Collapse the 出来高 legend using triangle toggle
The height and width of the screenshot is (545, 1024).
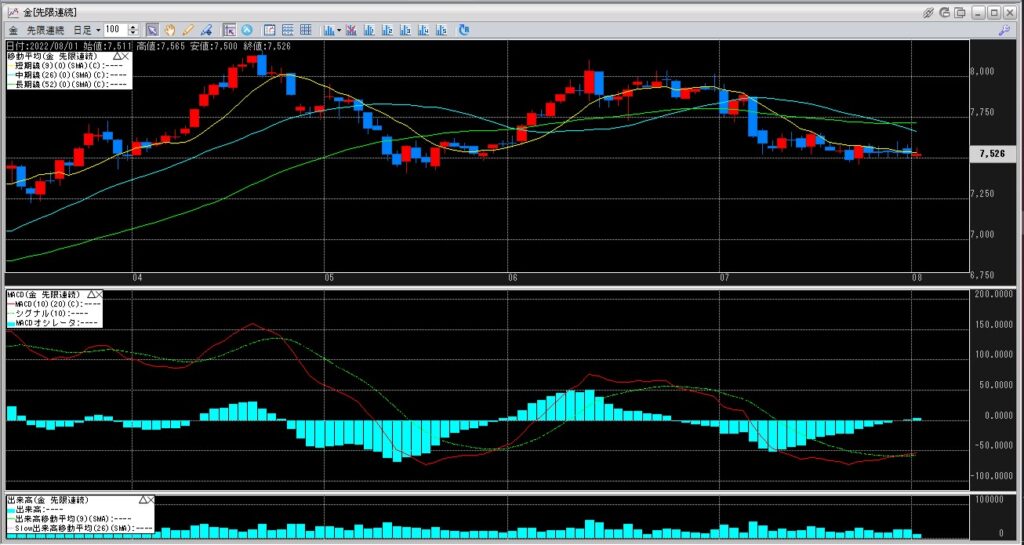[143, 498]
